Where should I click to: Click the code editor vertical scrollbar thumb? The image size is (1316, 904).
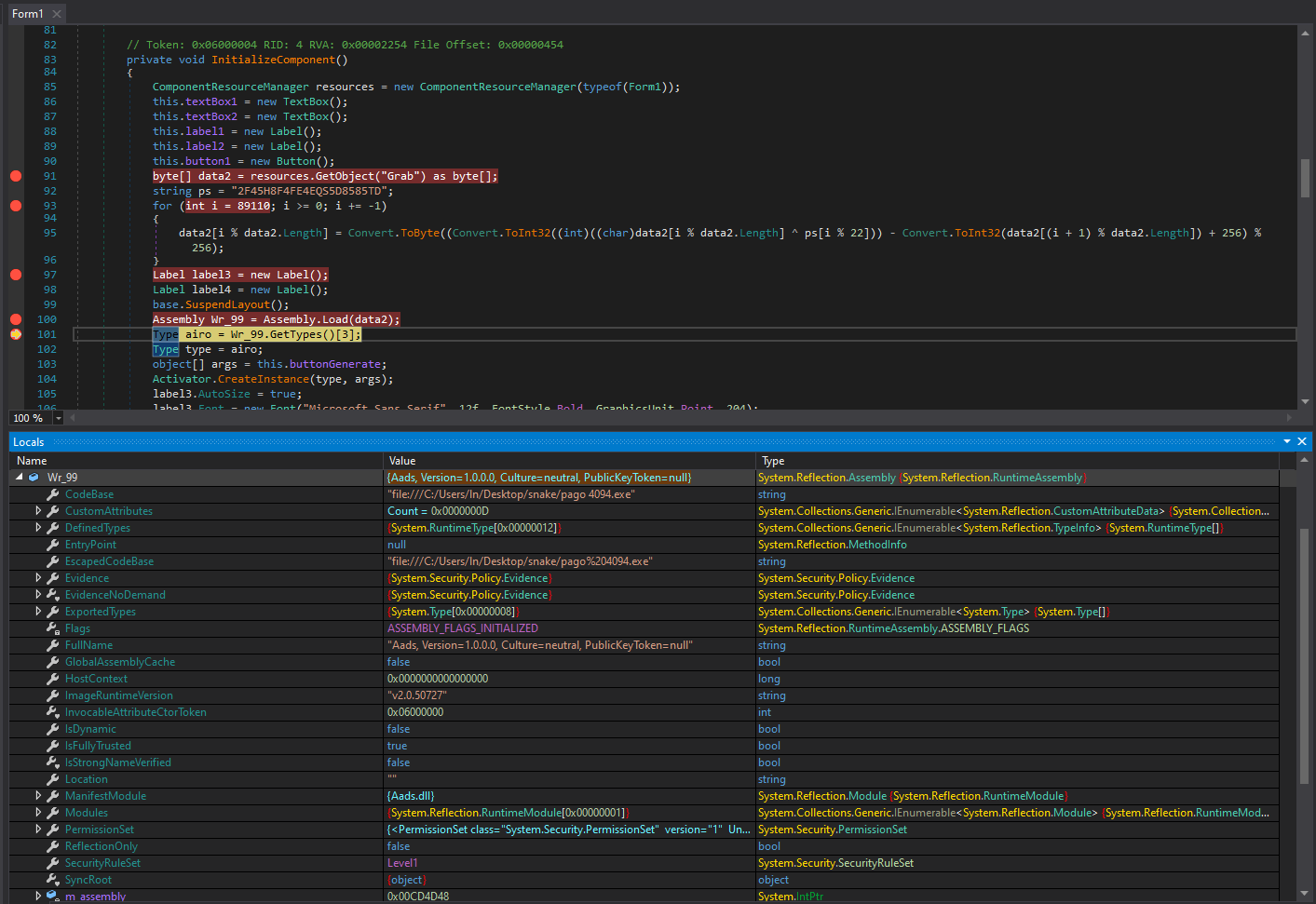coord(1305,177)
